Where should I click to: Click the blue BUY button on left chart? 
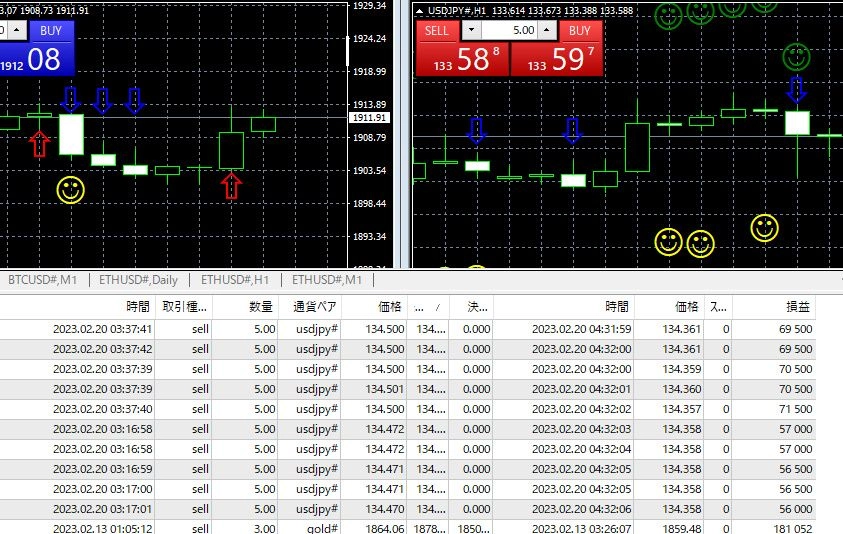[51, 31]
